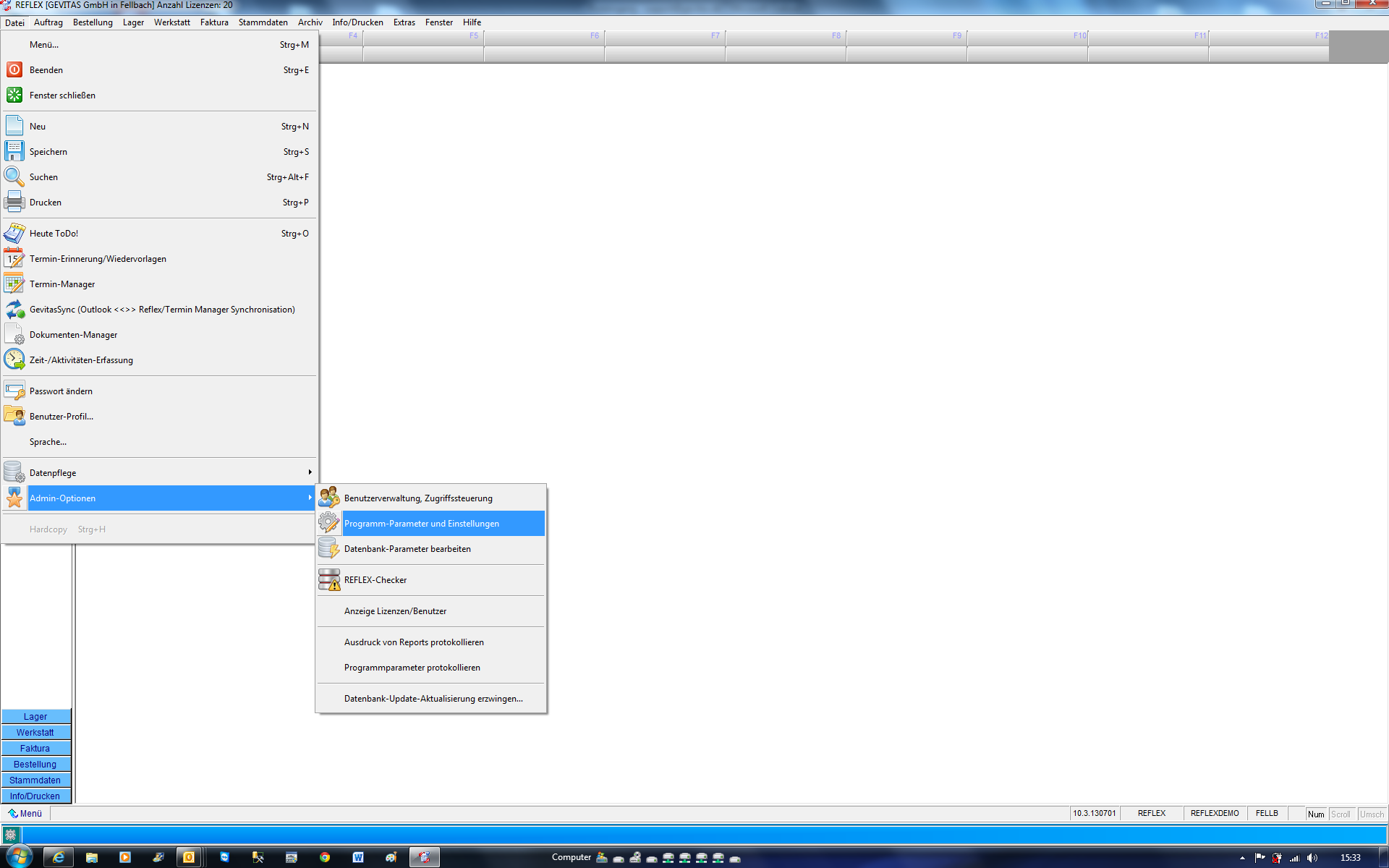The width and height of the screenshot is (1389, 868).
Task: Click the Neu document icon
Action: click(x=14, y=126)
